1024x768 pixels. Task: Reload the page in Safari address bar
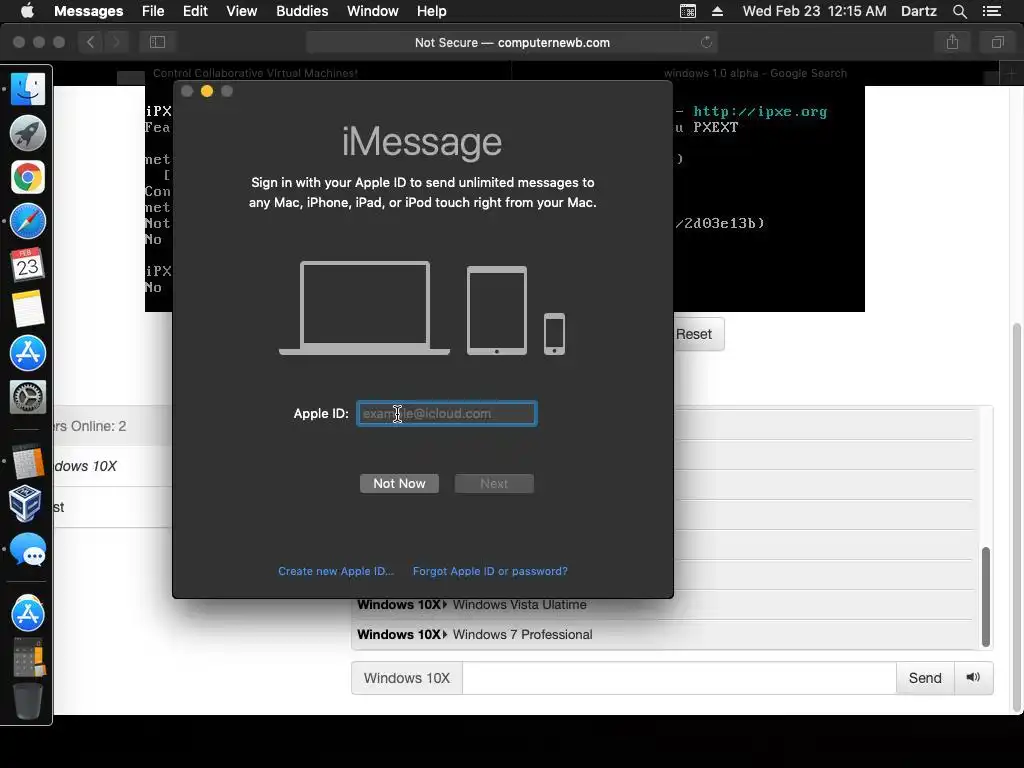point(706,42)
